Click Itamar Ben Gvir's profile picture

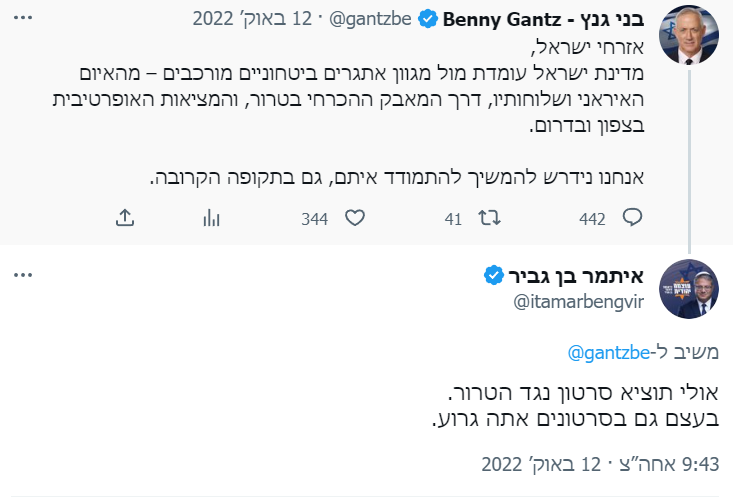tap(688, 288)
